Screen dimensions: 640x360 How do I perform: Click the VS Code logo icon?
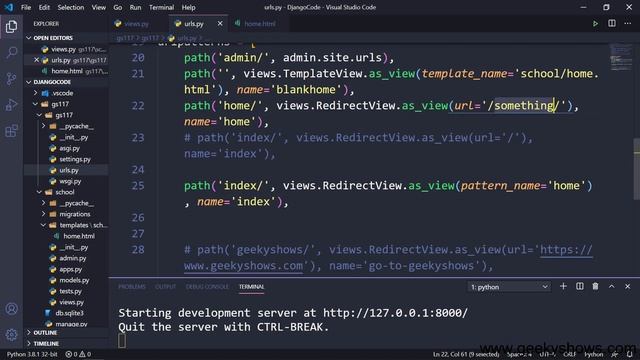click(x=9, y=7)
